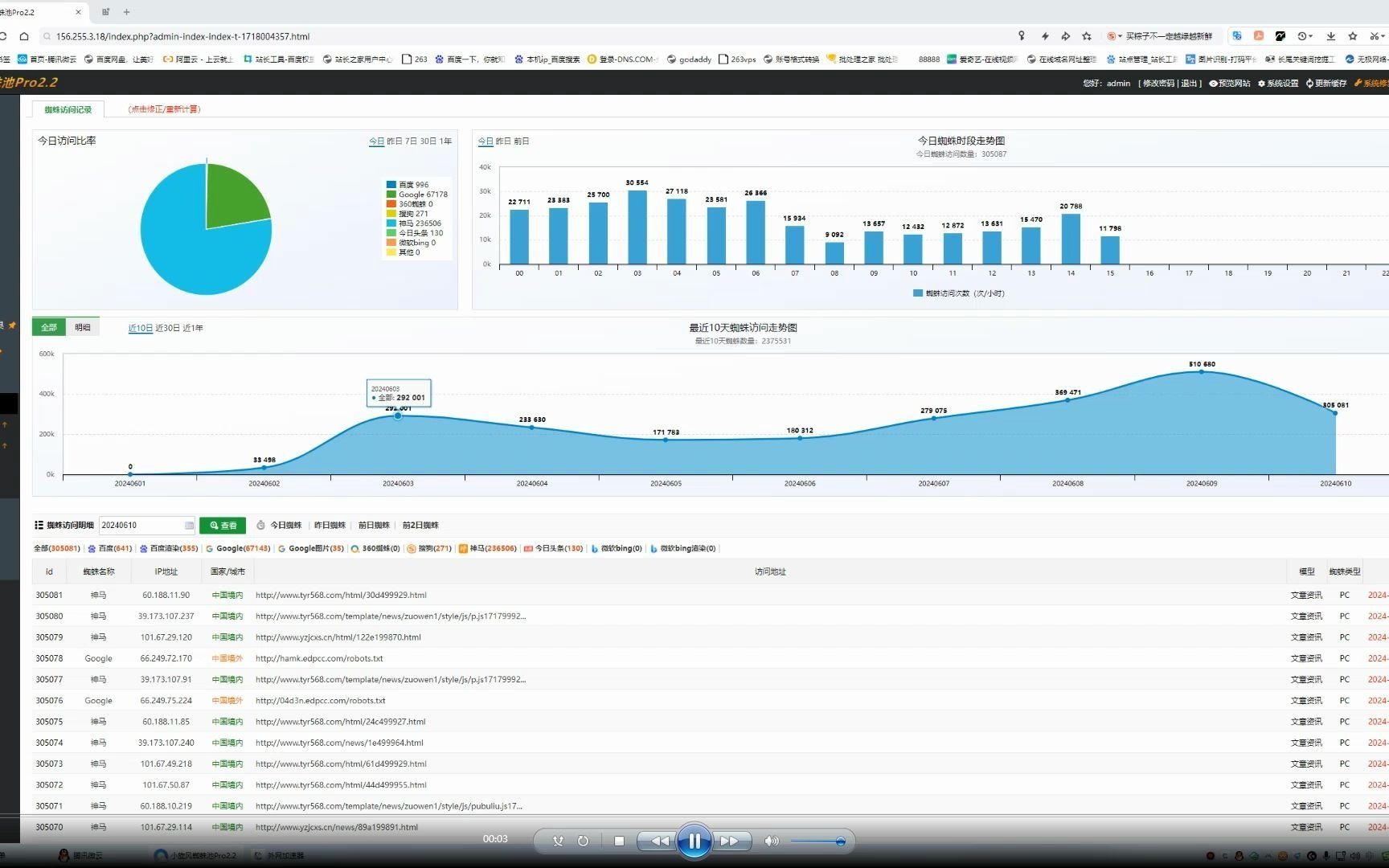The width and height of the screenshot is (1389, 868).
Task: Bookmark the page with the address bar star
Action: pyautogui.click(x=1087, y=36)
